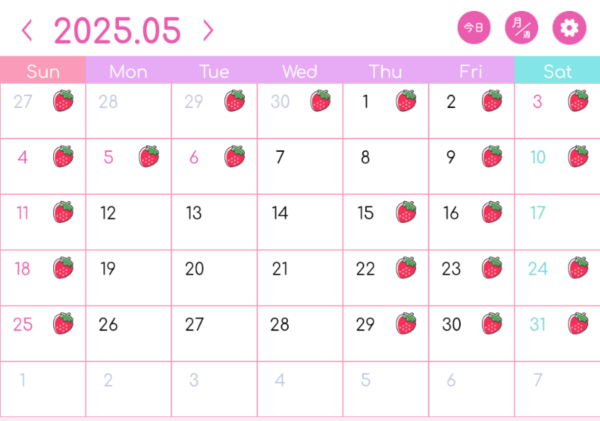Jump to today with the 今日 button
600x421 pixels.
(x=474, y=28)
